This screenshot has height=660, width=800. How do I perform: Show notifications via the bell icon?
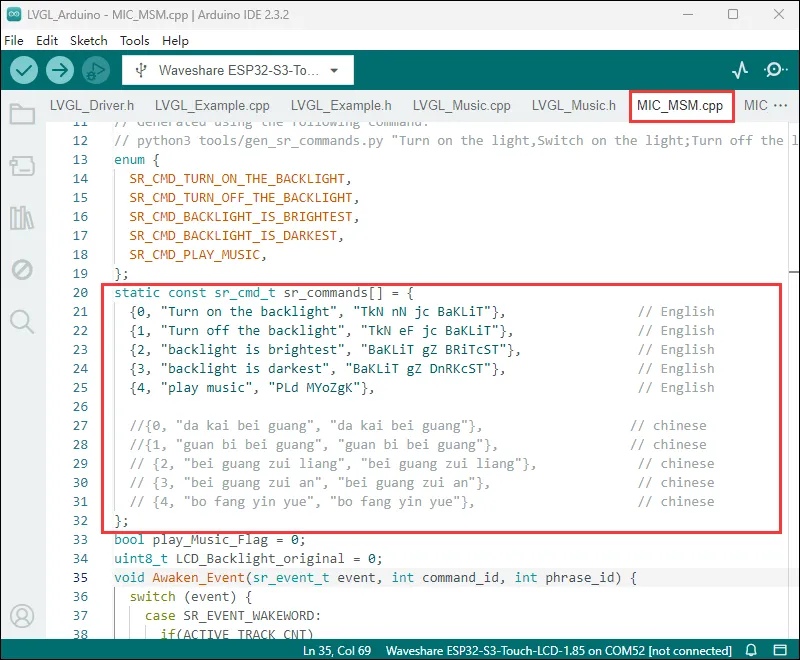(x=752, y=651)
